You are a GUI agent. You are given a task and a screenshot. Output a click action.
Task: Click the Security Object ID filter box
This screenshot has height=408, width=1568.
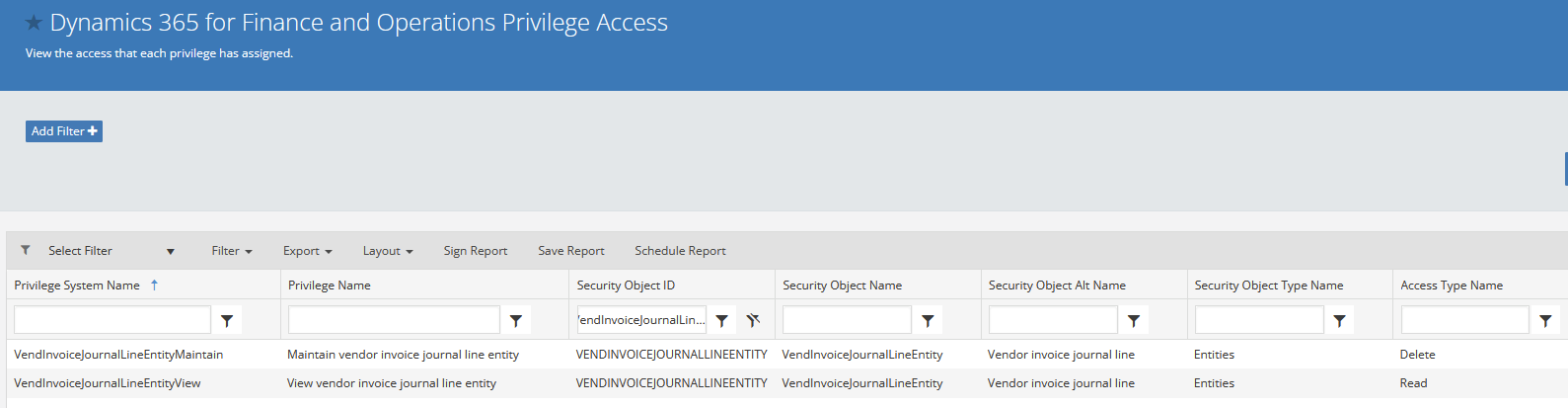pyautogui.click(x=641, y=320)
